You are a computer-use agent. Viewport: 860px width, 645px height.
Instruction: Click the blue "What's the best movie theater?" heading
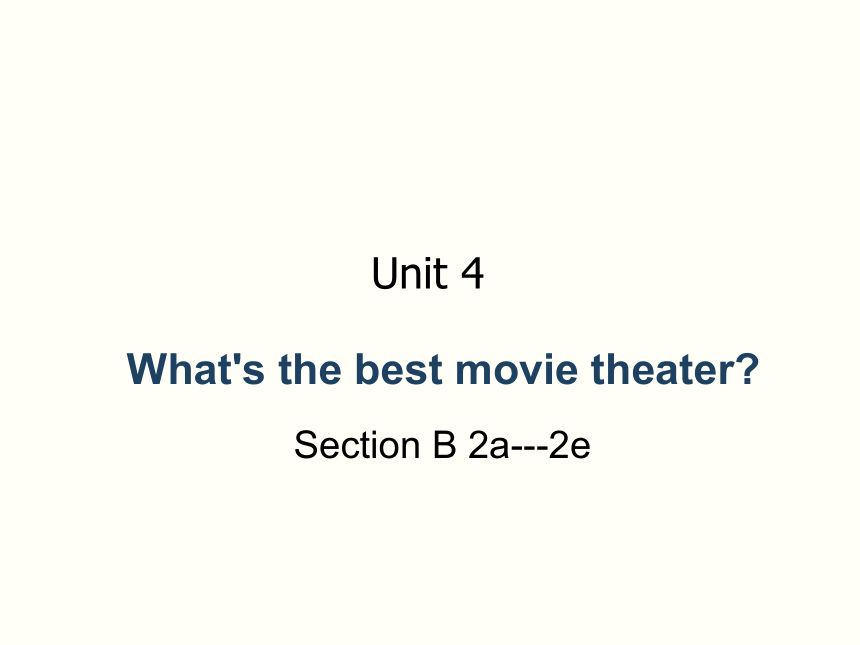pos(443,369)
